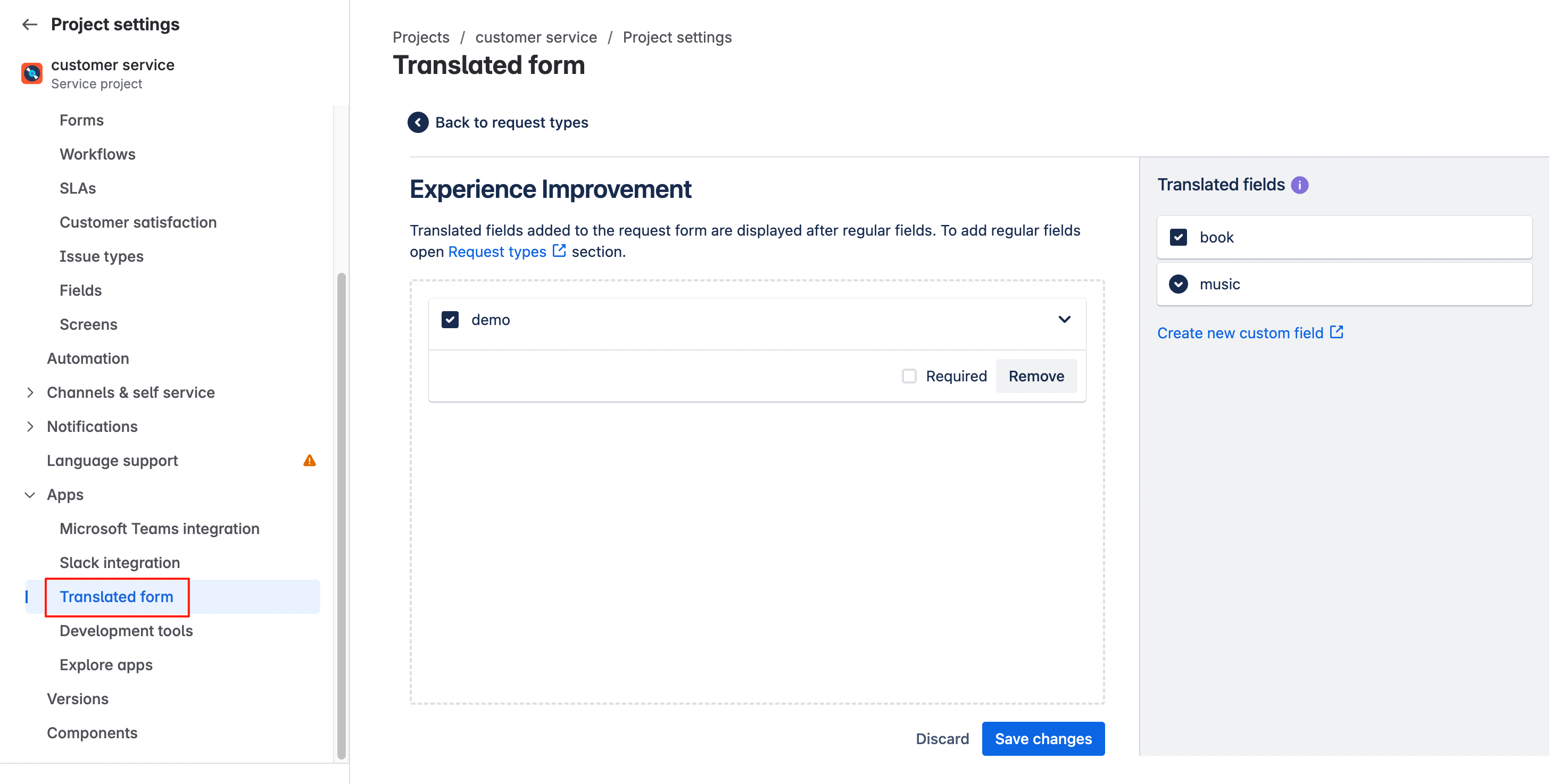Select Development tools in sidebar

pyautogui.click(x=126, y=630)
